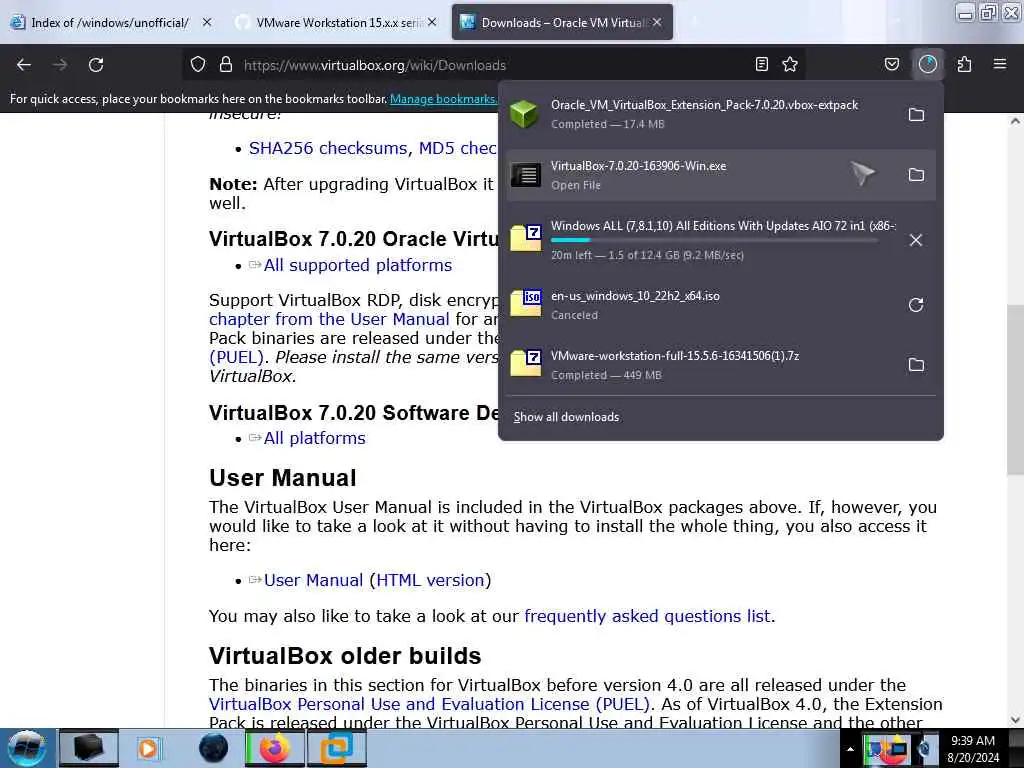This screenshot has width=1024, height=768.
Task: Open the Firefox hamburger menu
Action: pos(1000,65)
